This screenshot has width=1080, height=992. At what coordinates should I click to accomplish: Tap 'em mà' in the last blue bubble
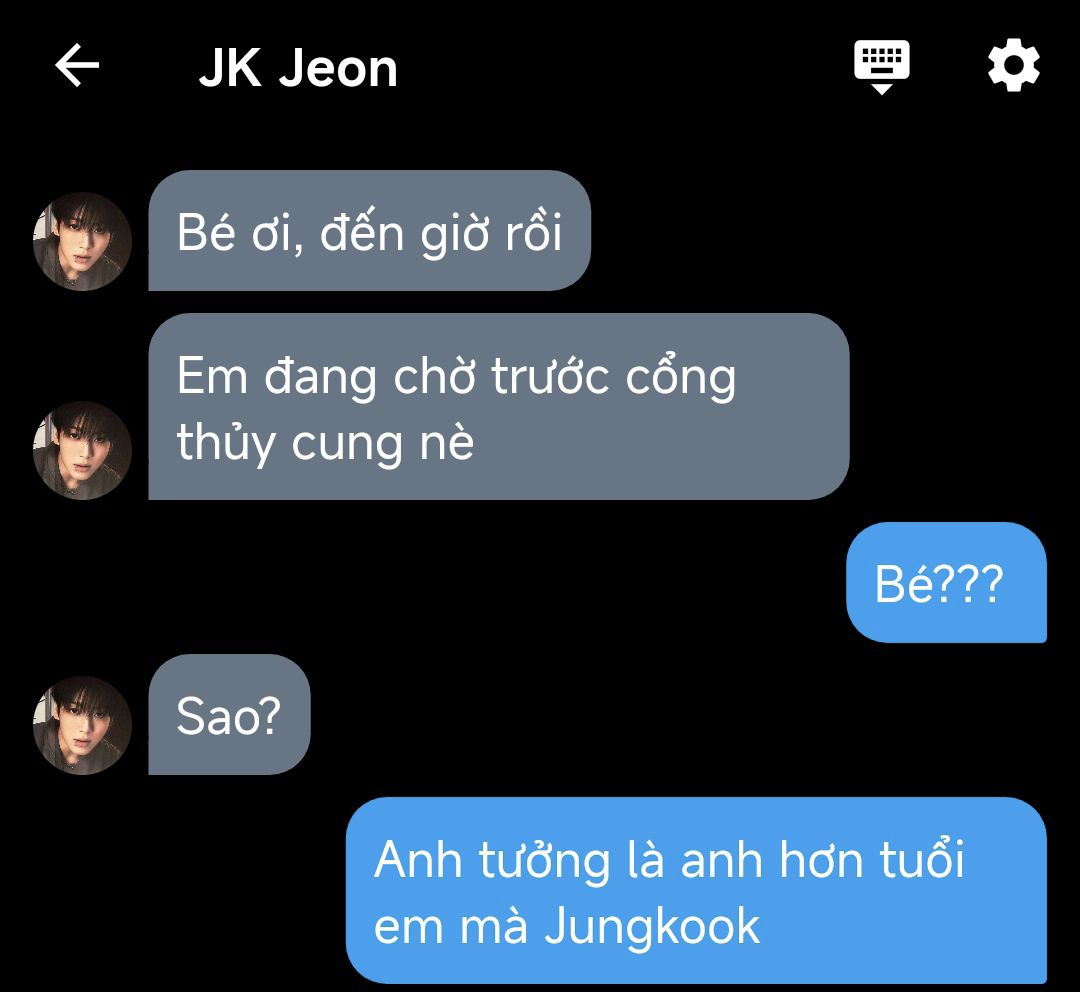click(450, 927)
